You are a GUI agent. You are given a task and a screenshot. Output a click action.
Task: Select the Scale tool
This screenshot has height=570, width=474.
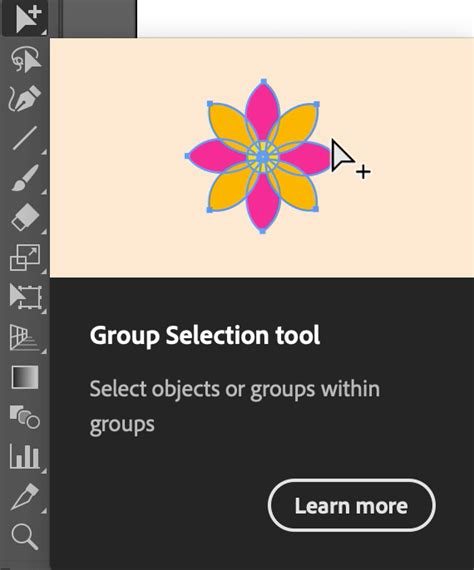point(25,257)
